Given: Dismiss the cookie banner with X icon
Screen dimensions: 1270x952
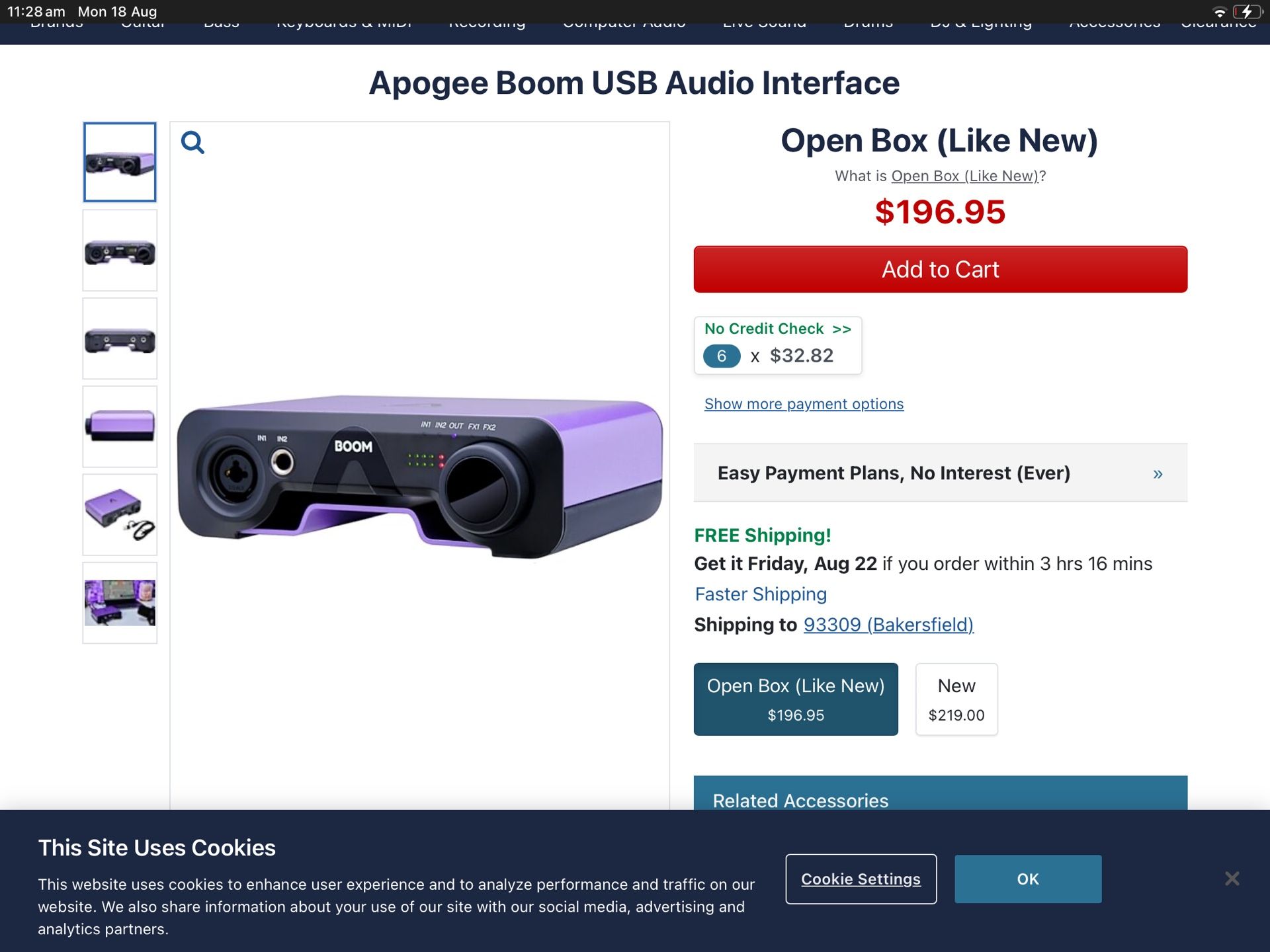Looking at the screenshot, I should (1232, 879).
